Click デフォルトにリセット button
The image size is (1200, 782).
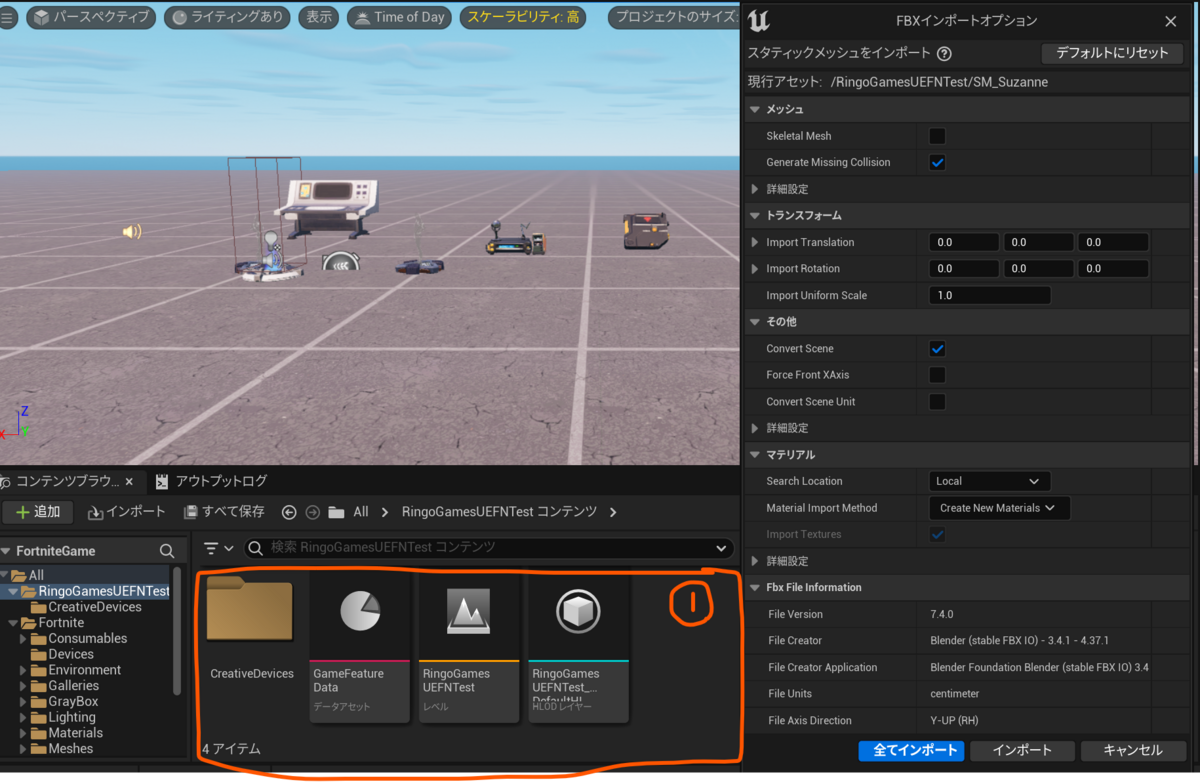tap(1112, 53)
